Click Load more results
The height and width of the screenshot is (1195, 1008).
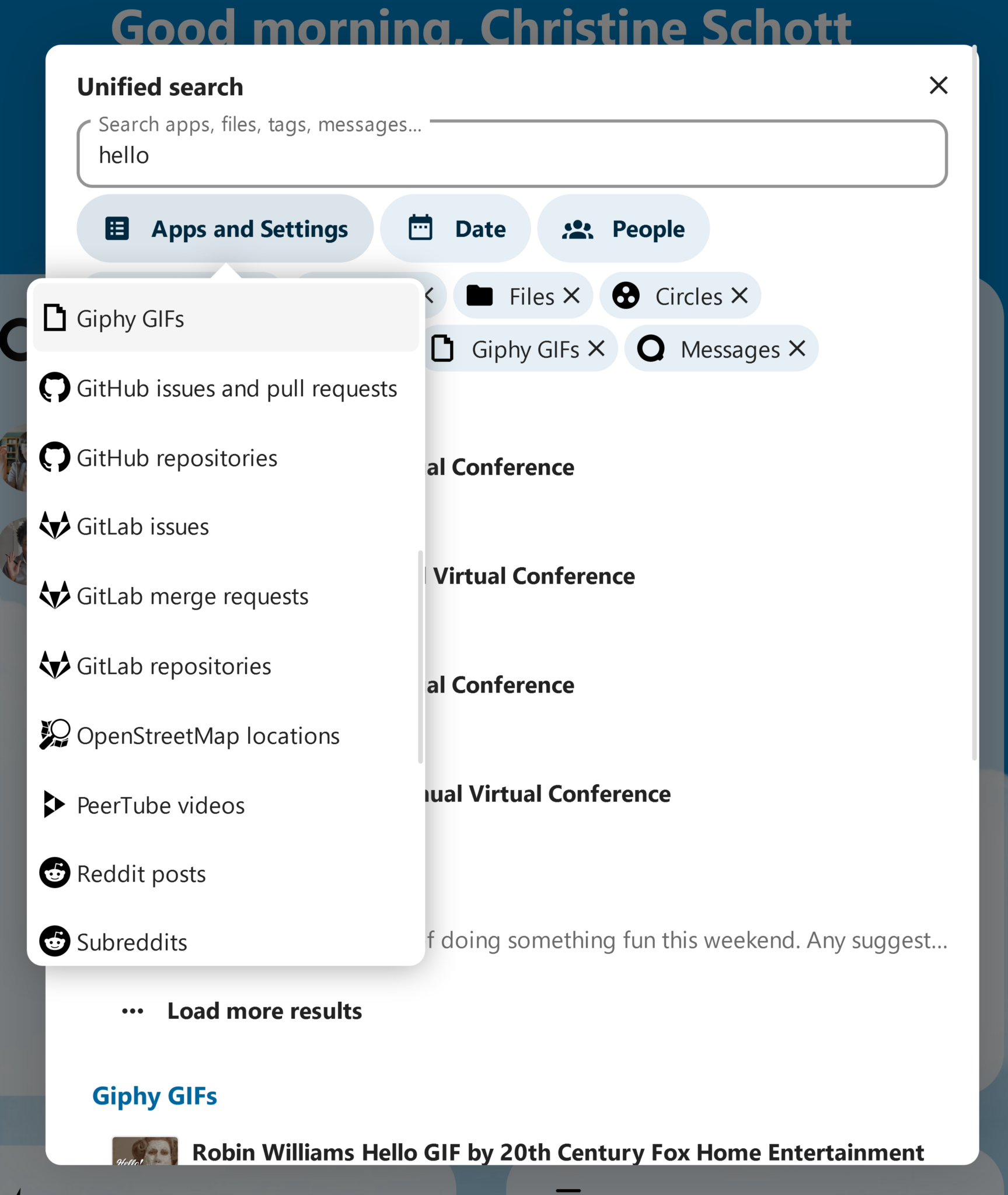pyautogui.click(x=264, y=1011)
